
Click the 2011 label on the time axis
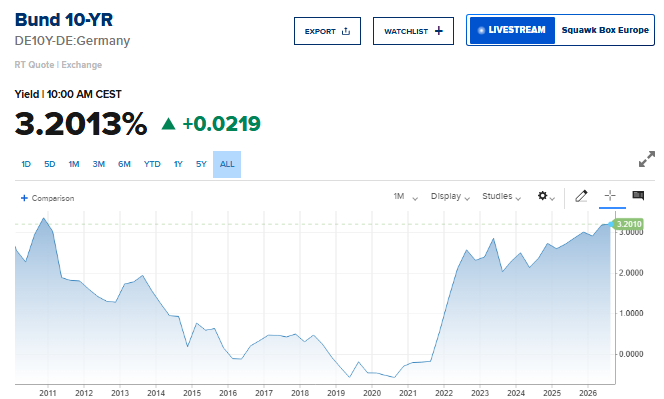[48, 393]
